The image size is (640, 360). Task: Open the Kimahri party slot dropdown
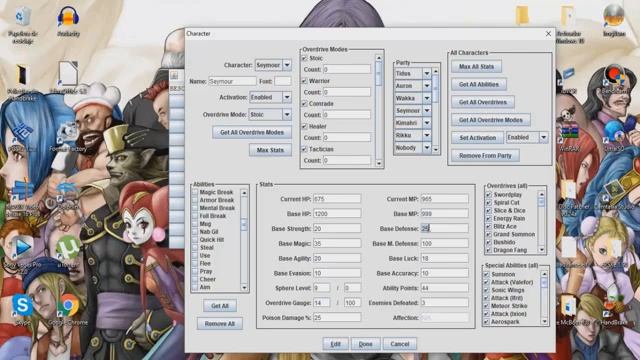click(427, 123)
